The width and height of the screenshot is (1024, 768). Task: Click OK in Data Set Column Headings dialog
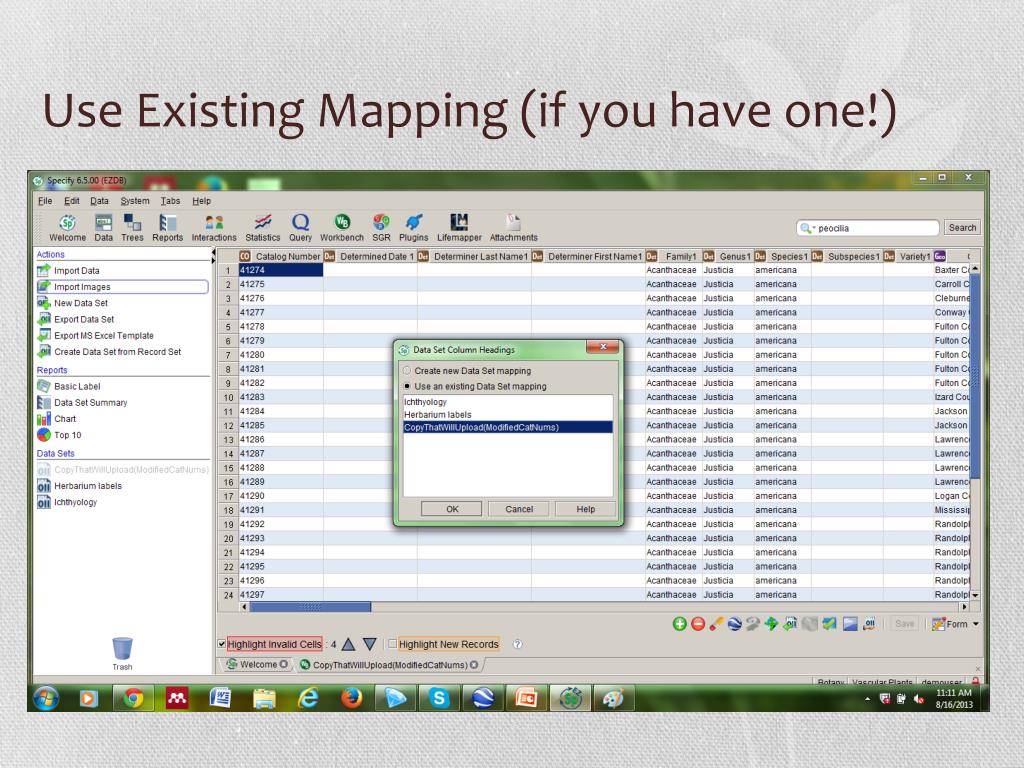click(x=452, y=509)
